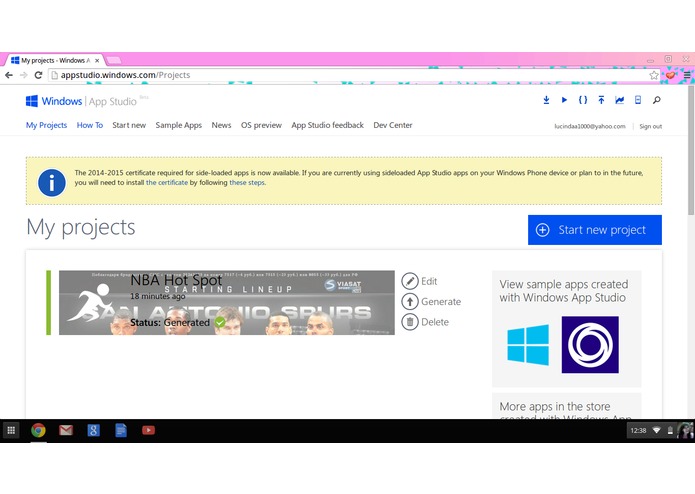The height and width of the screenshot is (494, 695).
Task: Select Start new in the navigation
Action: tap(129, 125)
